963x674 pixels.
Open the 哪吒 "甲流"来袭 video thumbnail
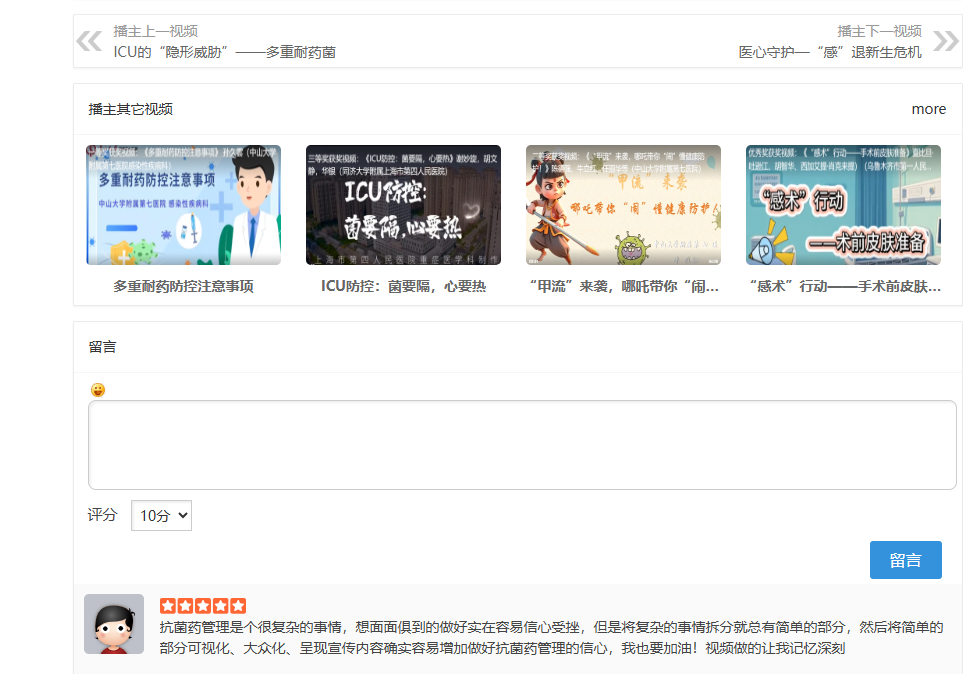(x=623, y=205)
